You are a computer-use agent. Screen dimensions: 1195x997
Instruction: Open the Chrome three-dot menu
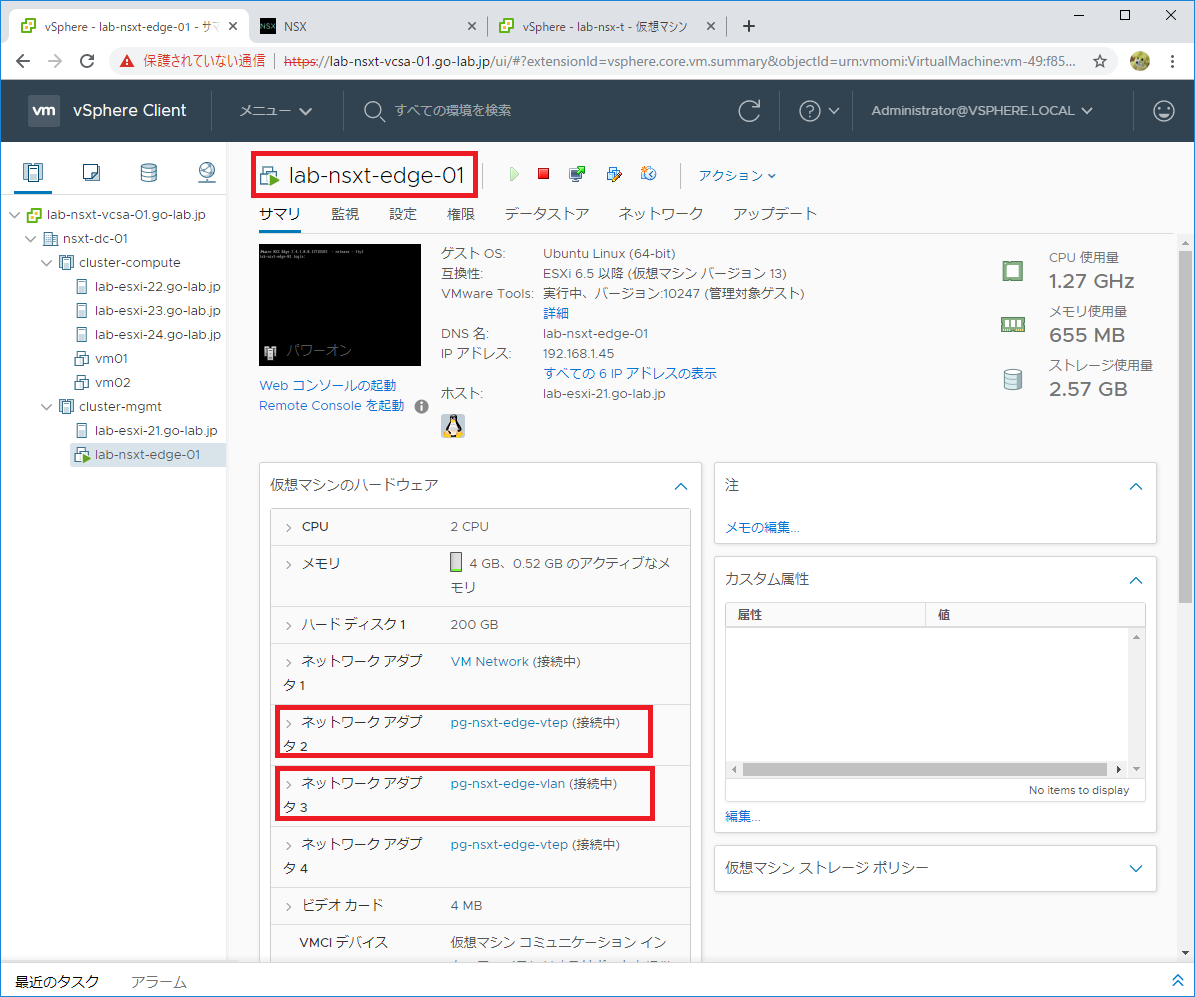click(1172, 61)
